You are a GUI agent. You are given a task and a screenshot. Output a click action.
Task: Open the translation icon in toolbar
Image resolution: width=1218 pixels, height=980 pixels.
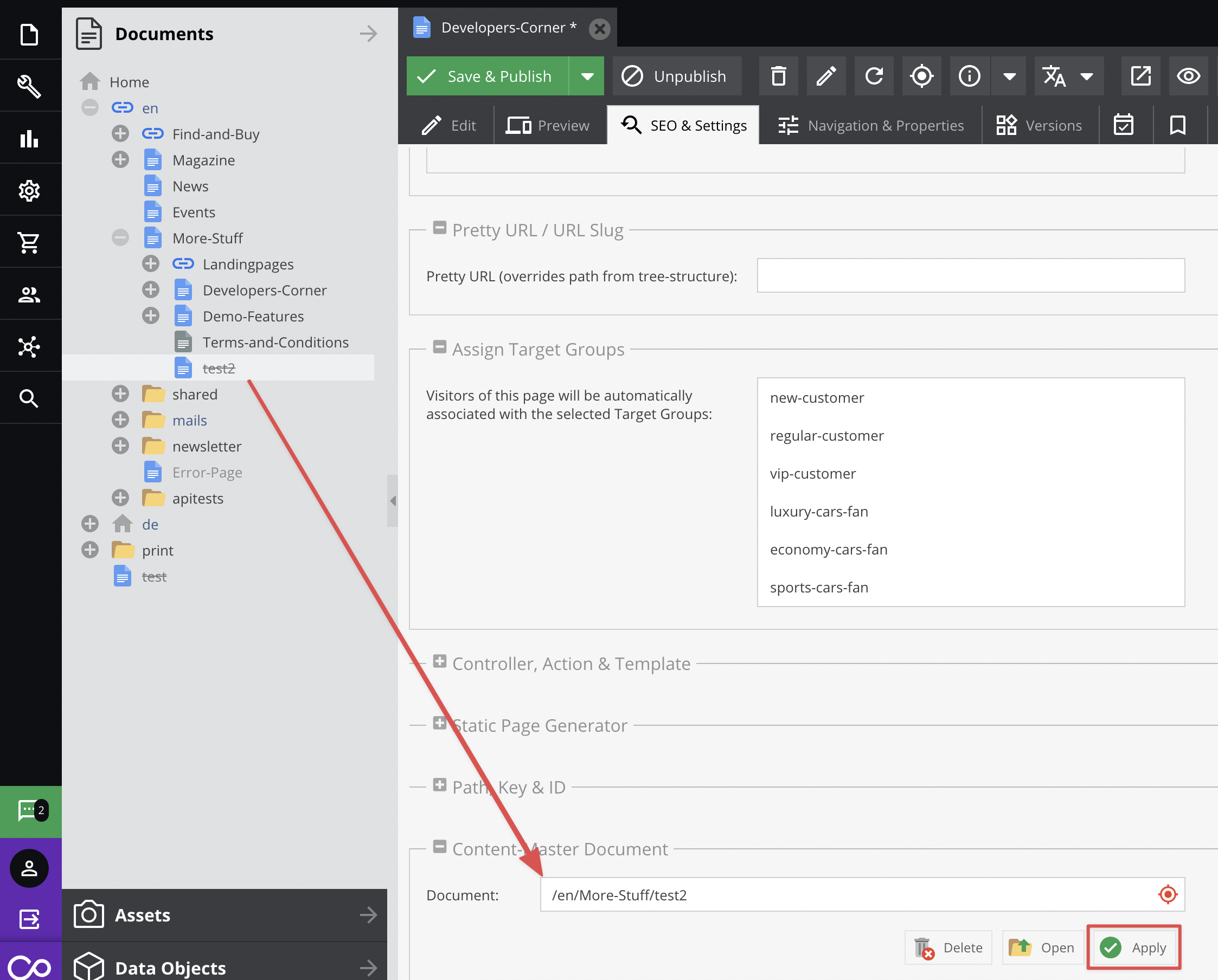1054,76
